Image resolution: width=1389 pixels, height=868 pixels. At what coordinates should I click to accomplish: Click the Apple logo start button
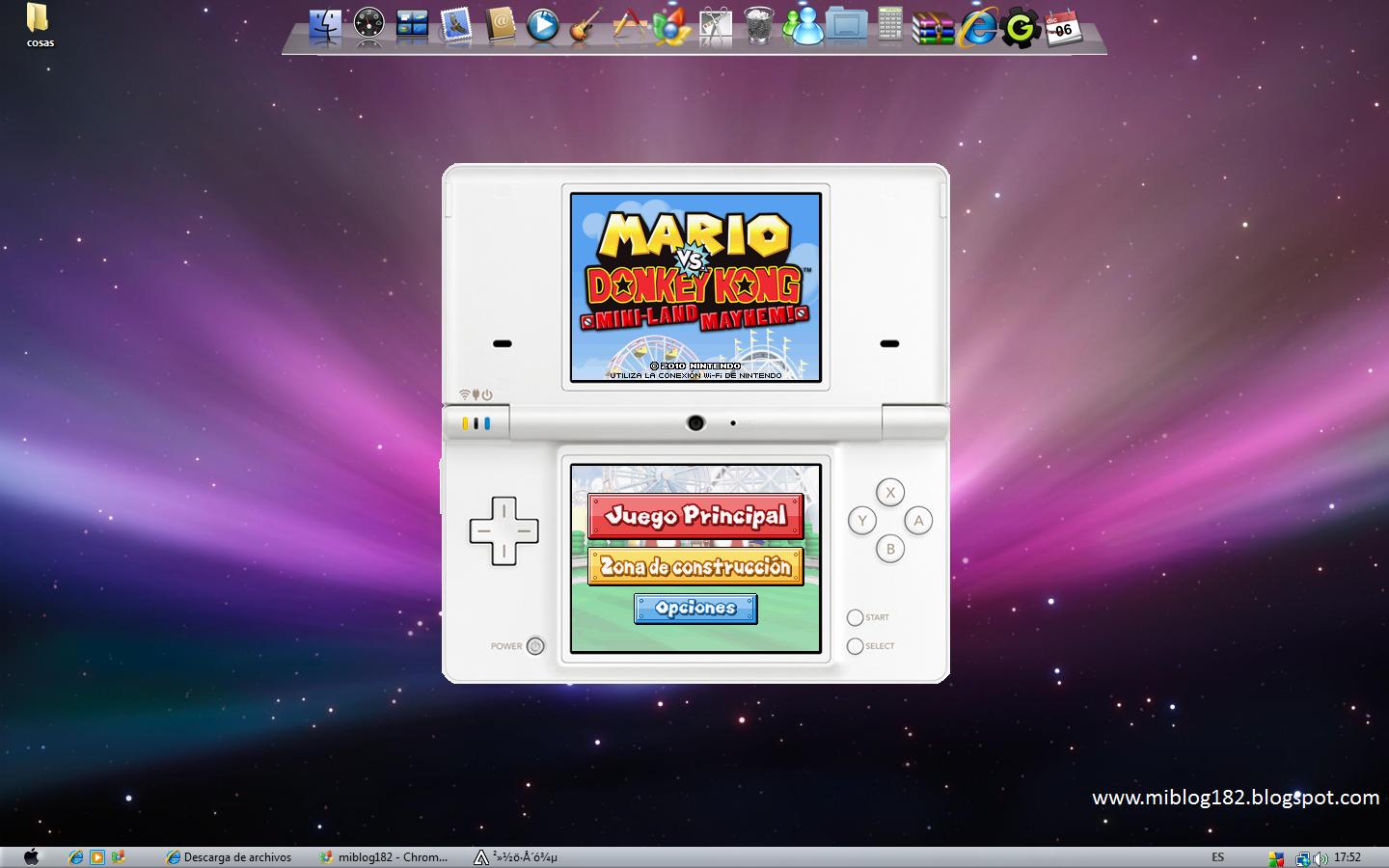(x=31, y=856)
